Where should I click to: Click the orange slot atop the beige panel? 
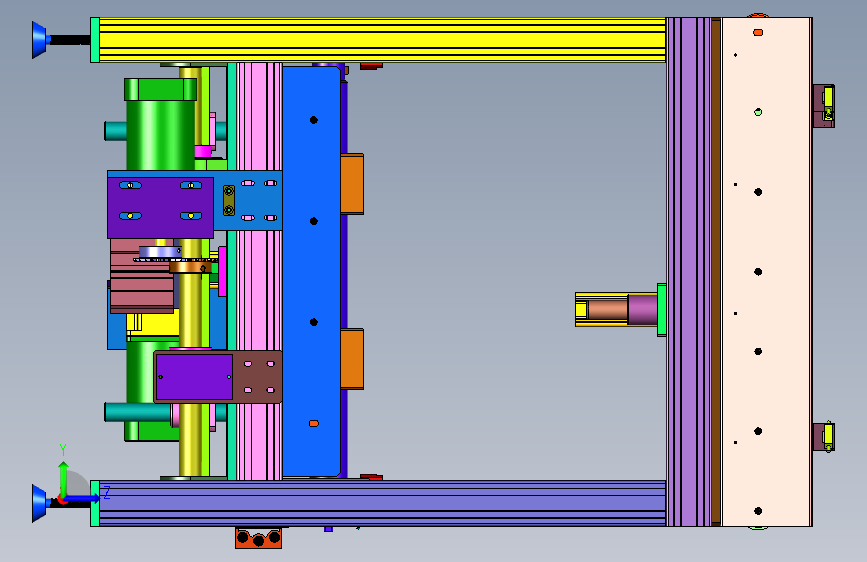[758, 33]
